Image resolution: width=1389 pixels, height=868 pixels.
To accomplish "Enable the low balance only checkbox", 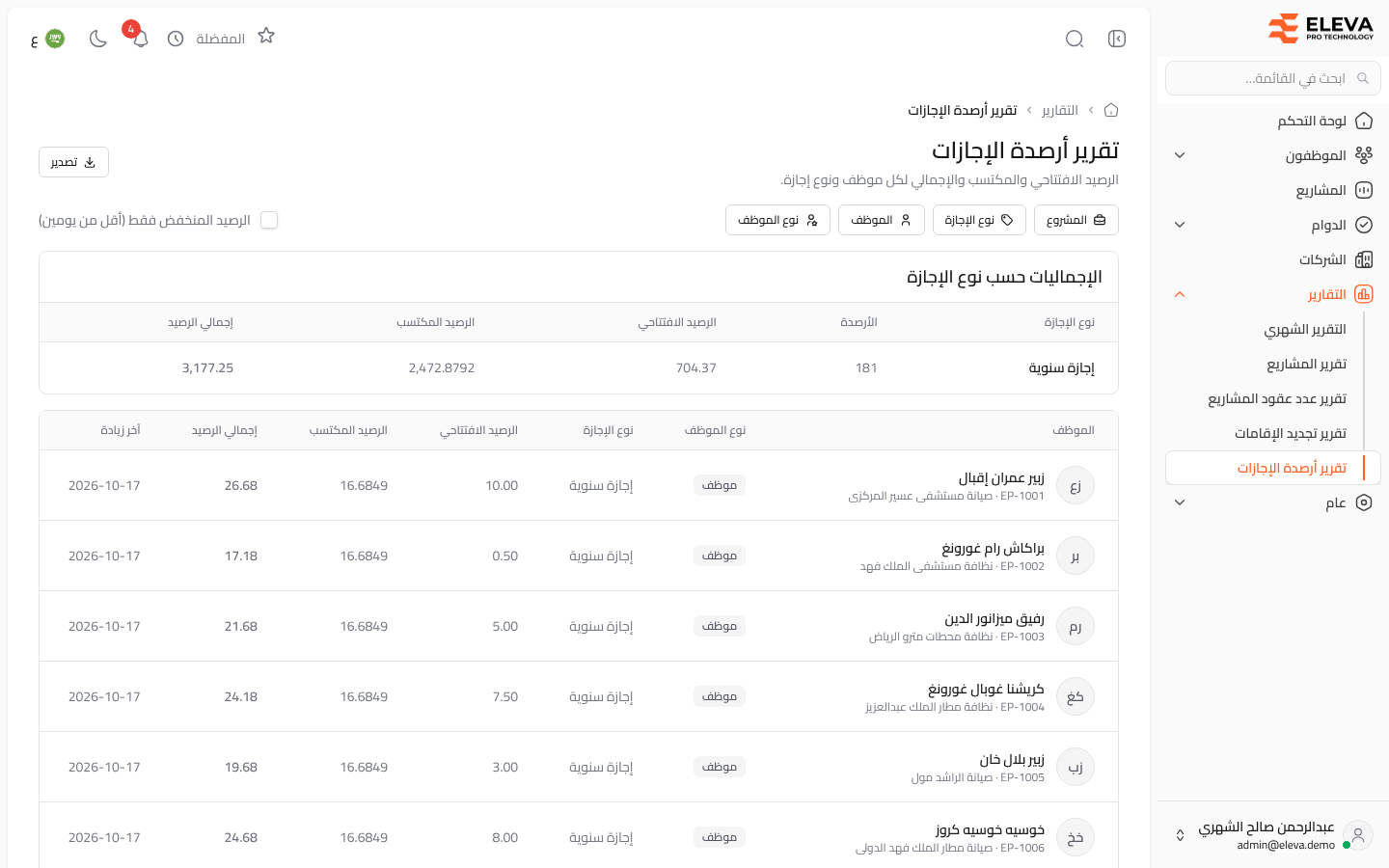I will coord(269,220).
